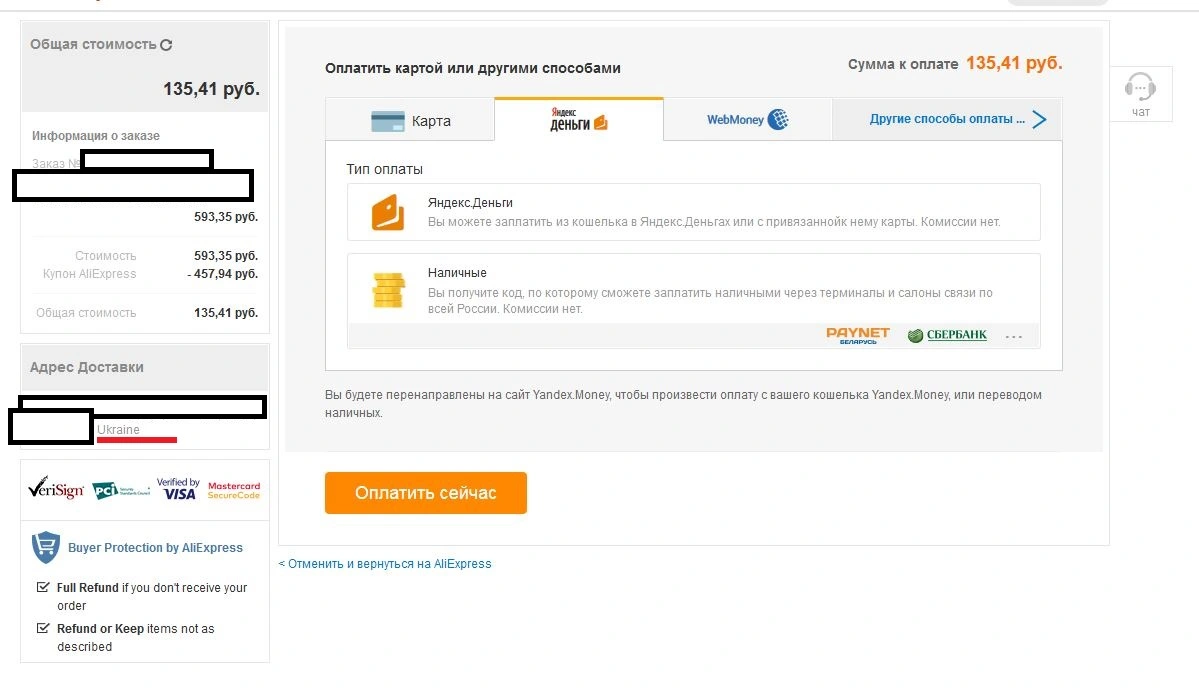Viewport: 1199px width, 696px height.
Task: Open the chat headset icon
Action: coord(1139,87)
